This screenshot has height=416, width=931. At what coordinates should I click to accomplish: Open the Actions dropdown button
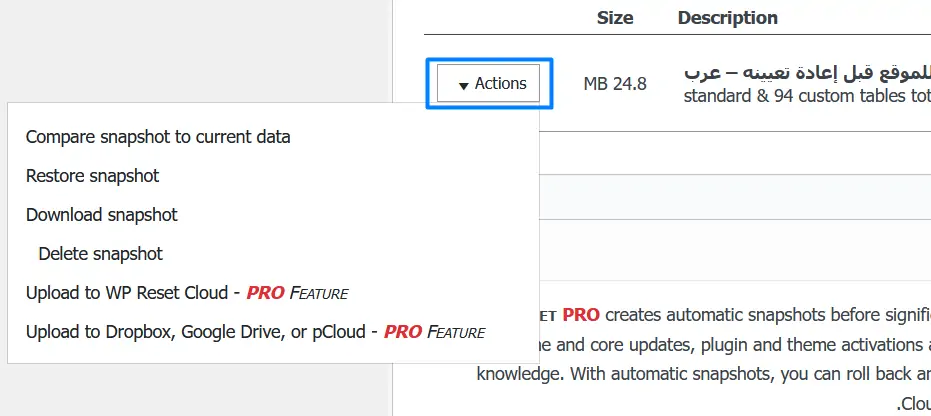coord(490,84)
